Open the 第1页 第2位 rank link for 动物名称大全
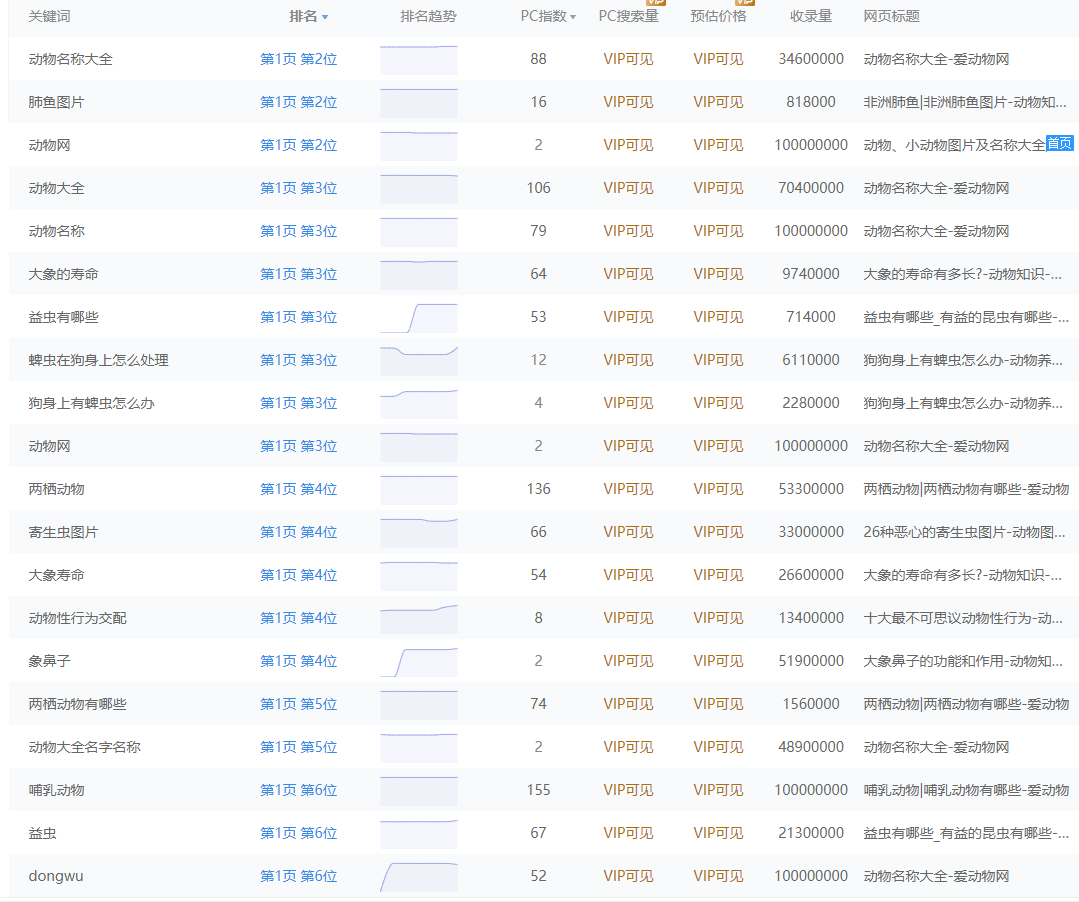 pos(299,59)
